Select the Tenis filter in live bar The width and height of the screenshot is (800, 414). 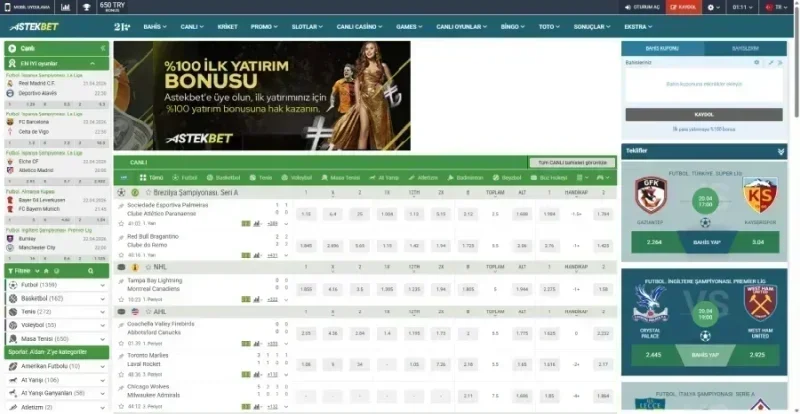(x=261, y=178)
